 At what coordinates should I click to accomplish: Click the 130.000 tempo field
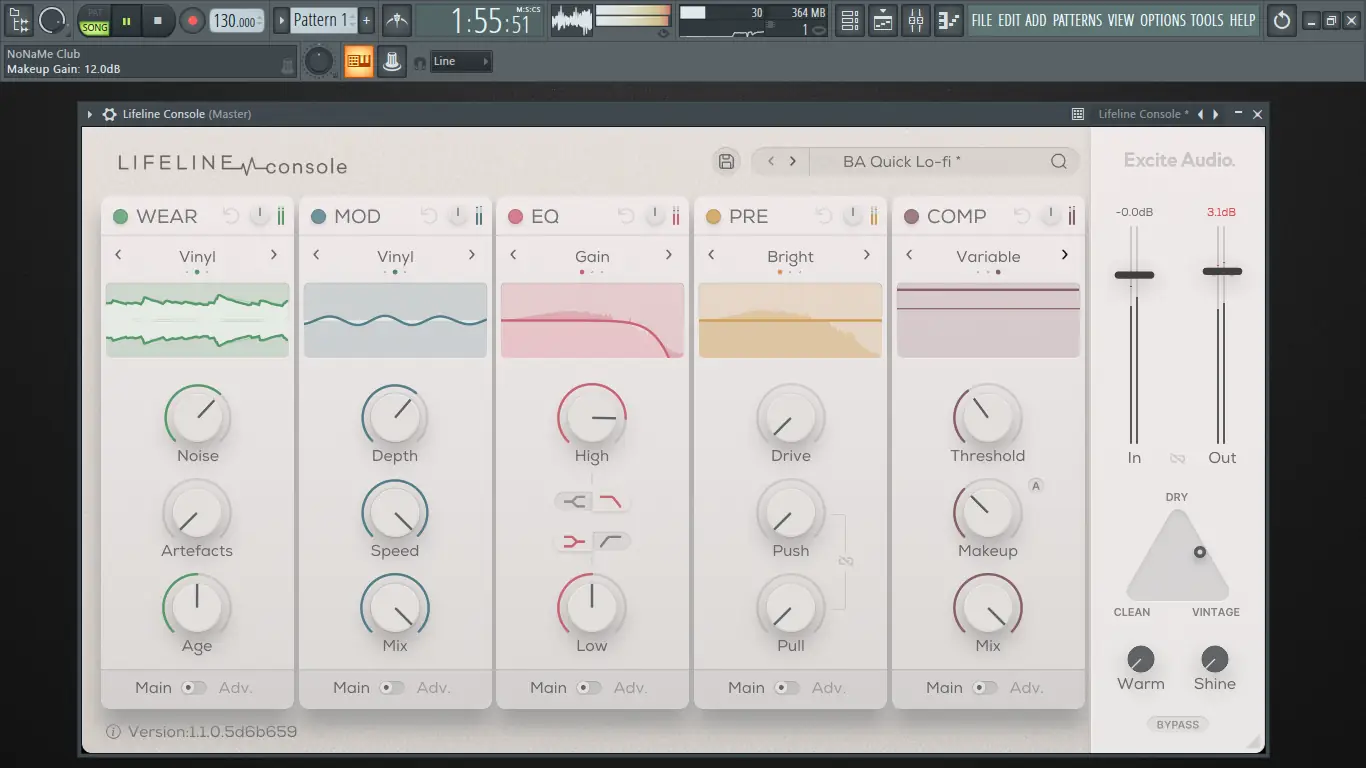tap(238, 20)
